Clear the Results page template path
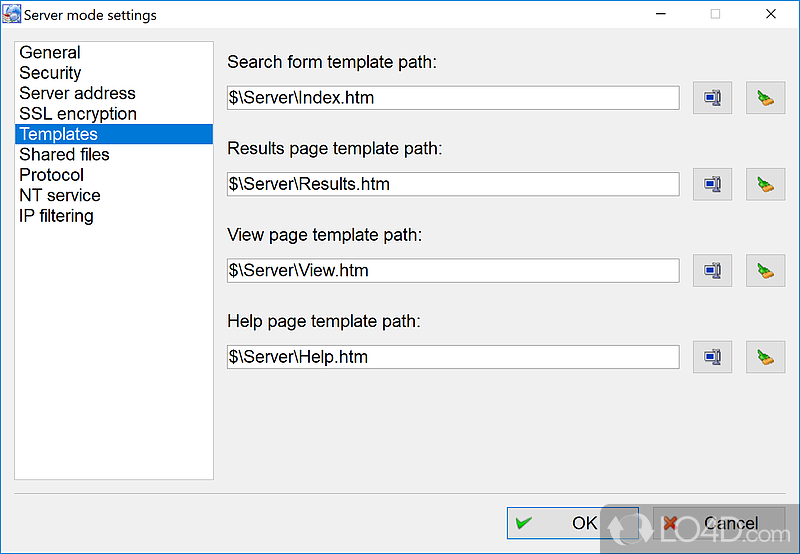Image resolution: width=800 pixels, height=554 pixels. point(765,184)
